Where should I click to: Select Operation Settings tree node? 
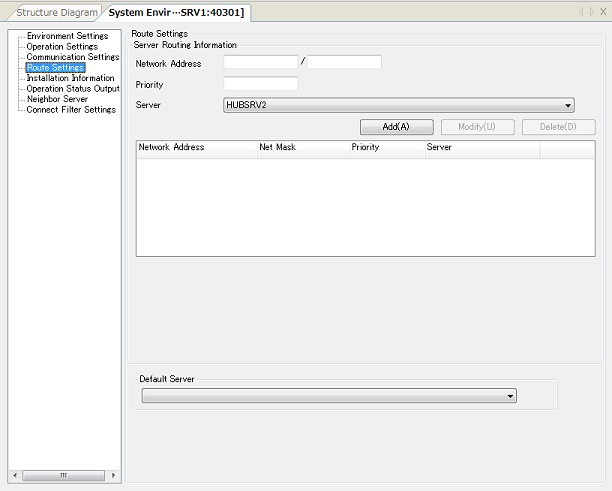click(62, 46)
